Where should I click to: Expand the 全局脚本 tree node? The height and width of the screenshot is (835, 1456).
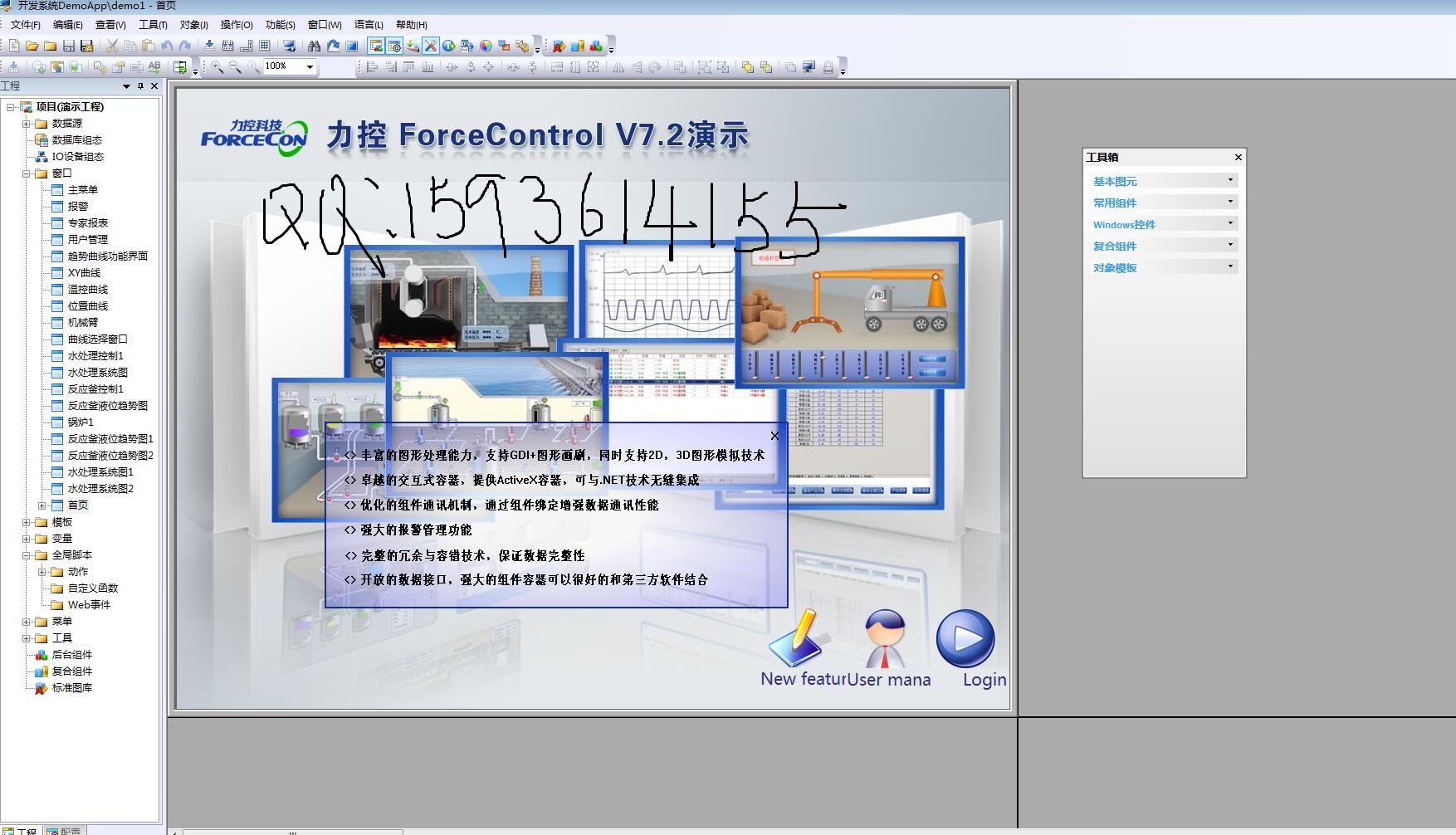point(27,554)
